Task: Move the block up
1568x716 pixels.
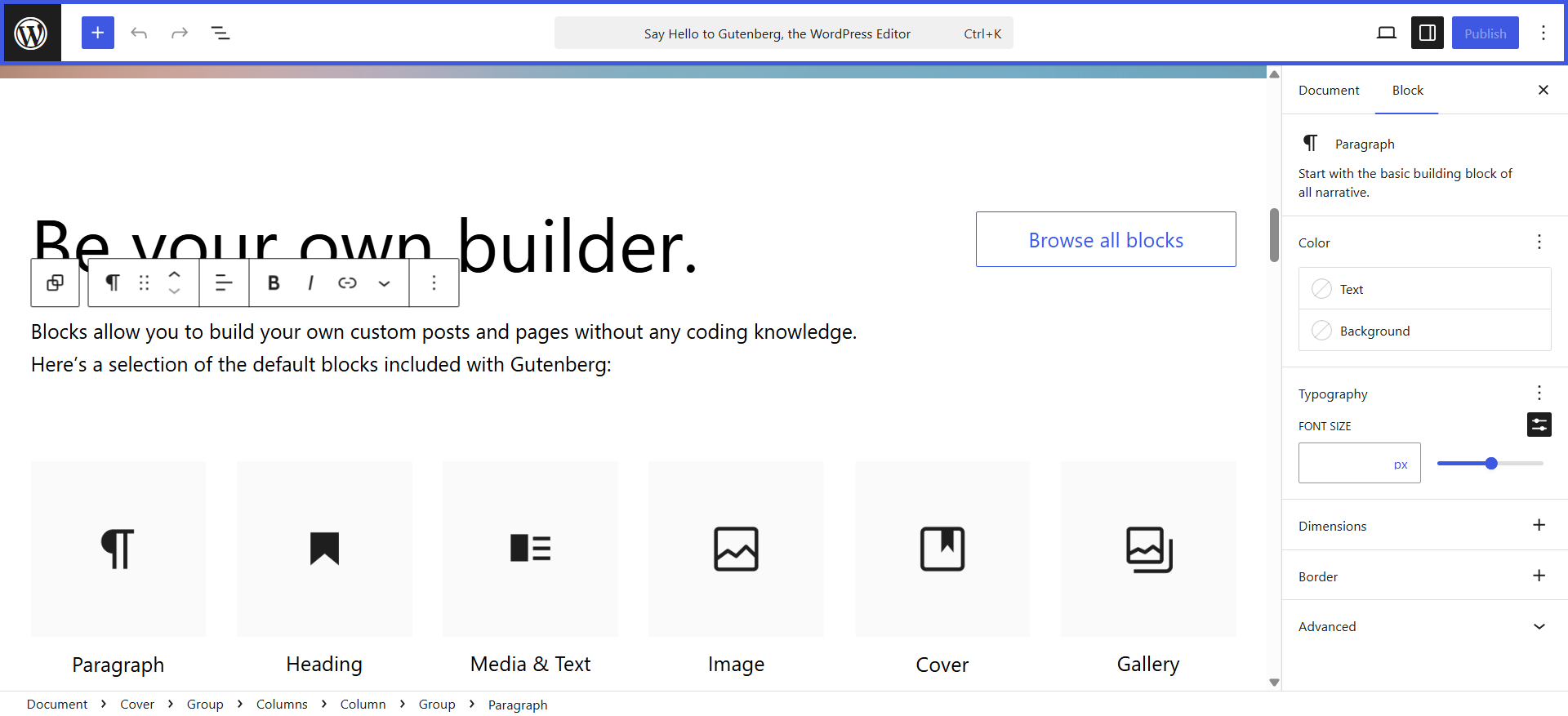Action: 174,274
